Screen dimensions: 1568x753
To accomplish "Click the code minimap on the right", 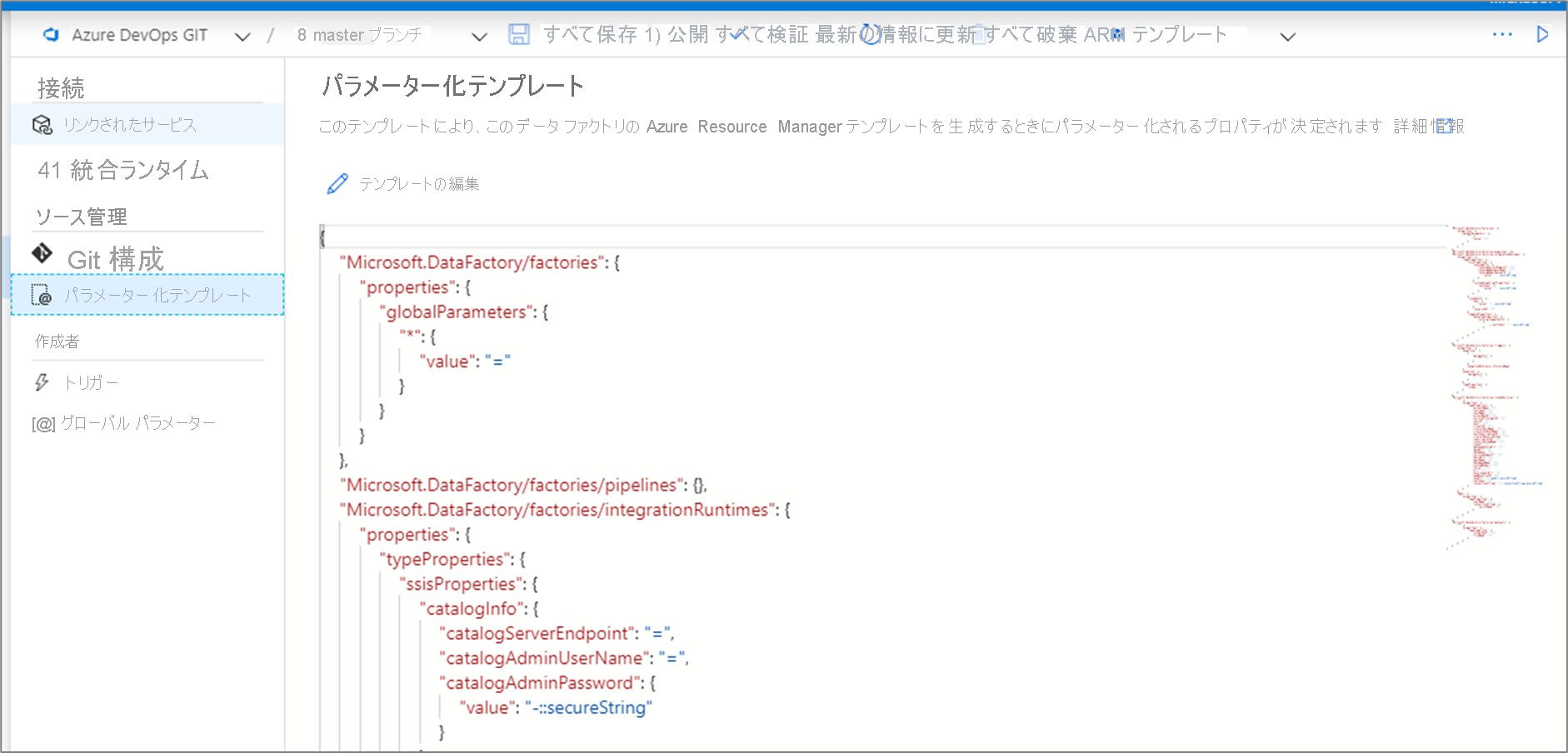I will [x=1496, y=387].
